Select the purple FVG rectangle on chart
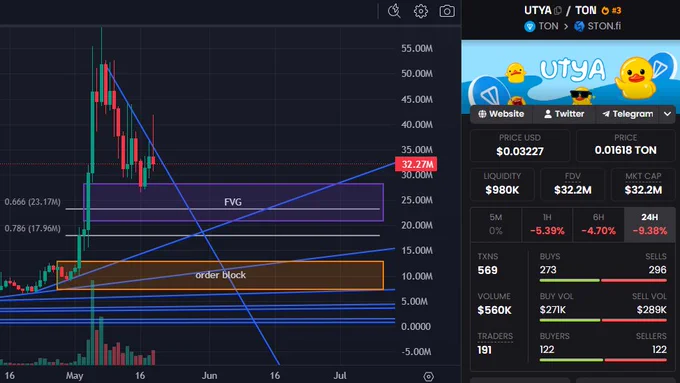 point(233,202)
